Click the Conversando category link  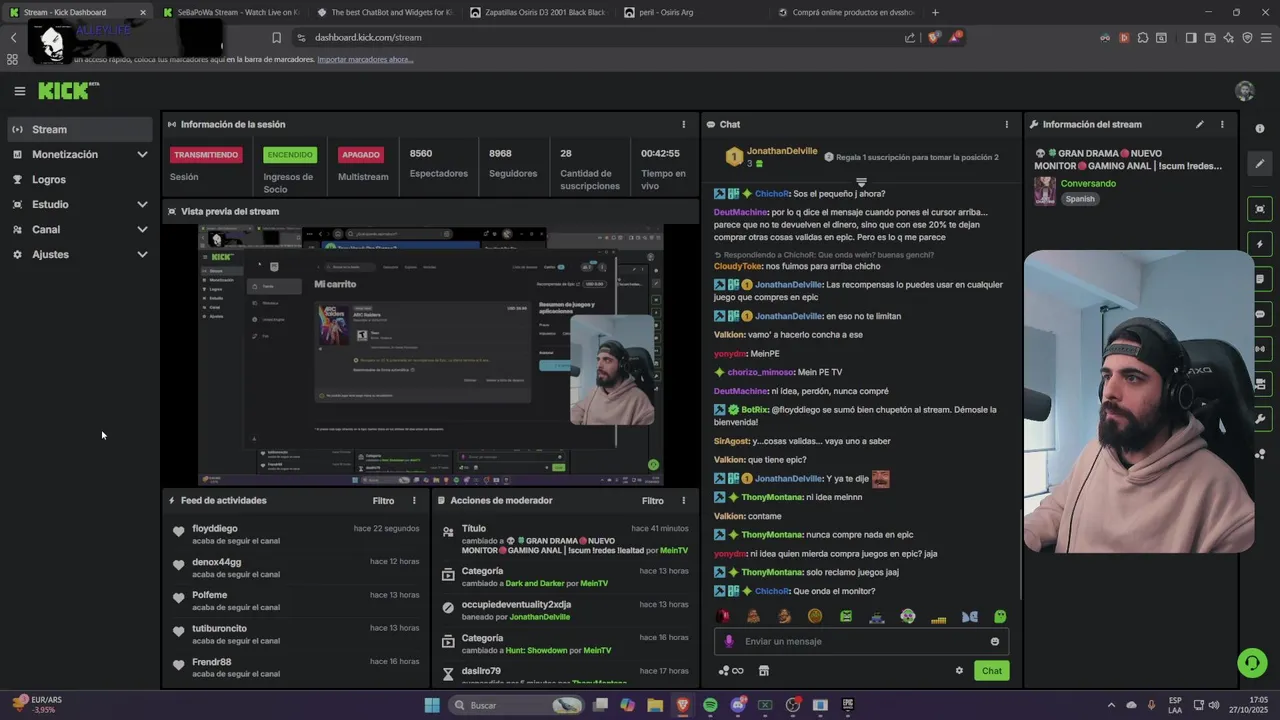tap(1088, 184)
